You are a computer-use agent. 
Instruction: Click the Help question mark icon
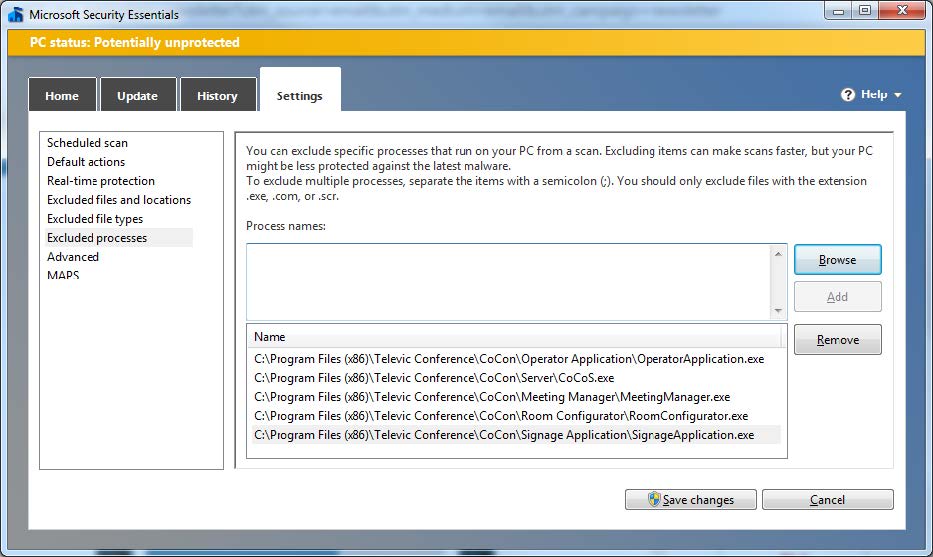point(848,95)
